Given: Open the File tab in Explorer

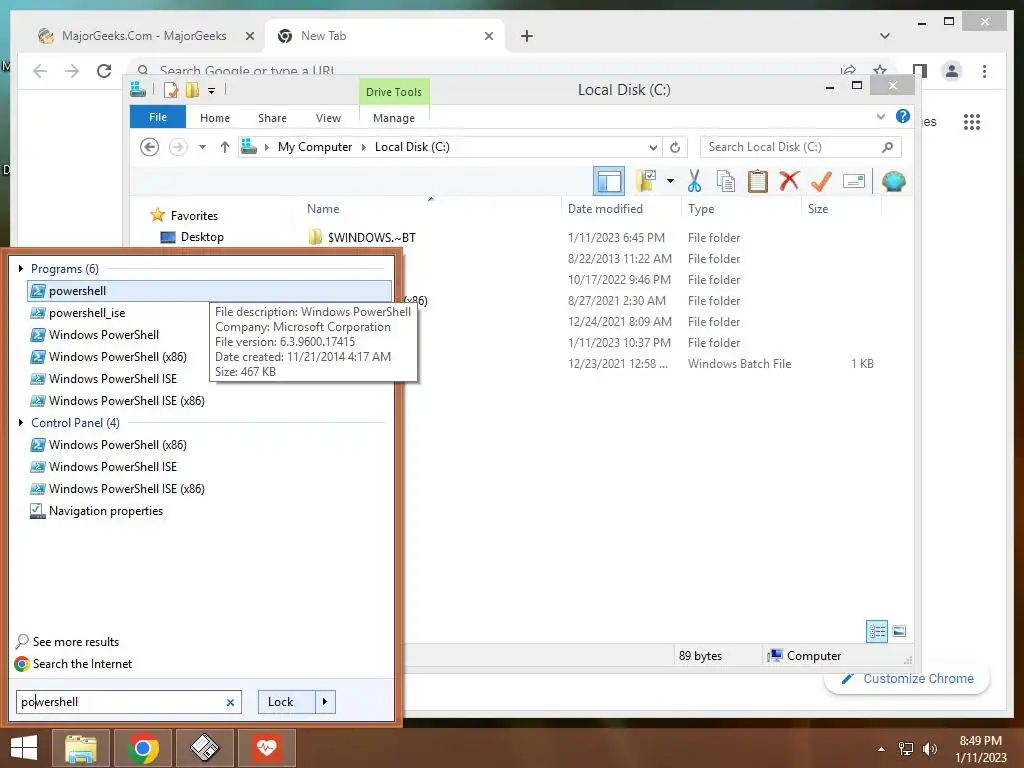Looking at the screenshot, I should [158, 117].
